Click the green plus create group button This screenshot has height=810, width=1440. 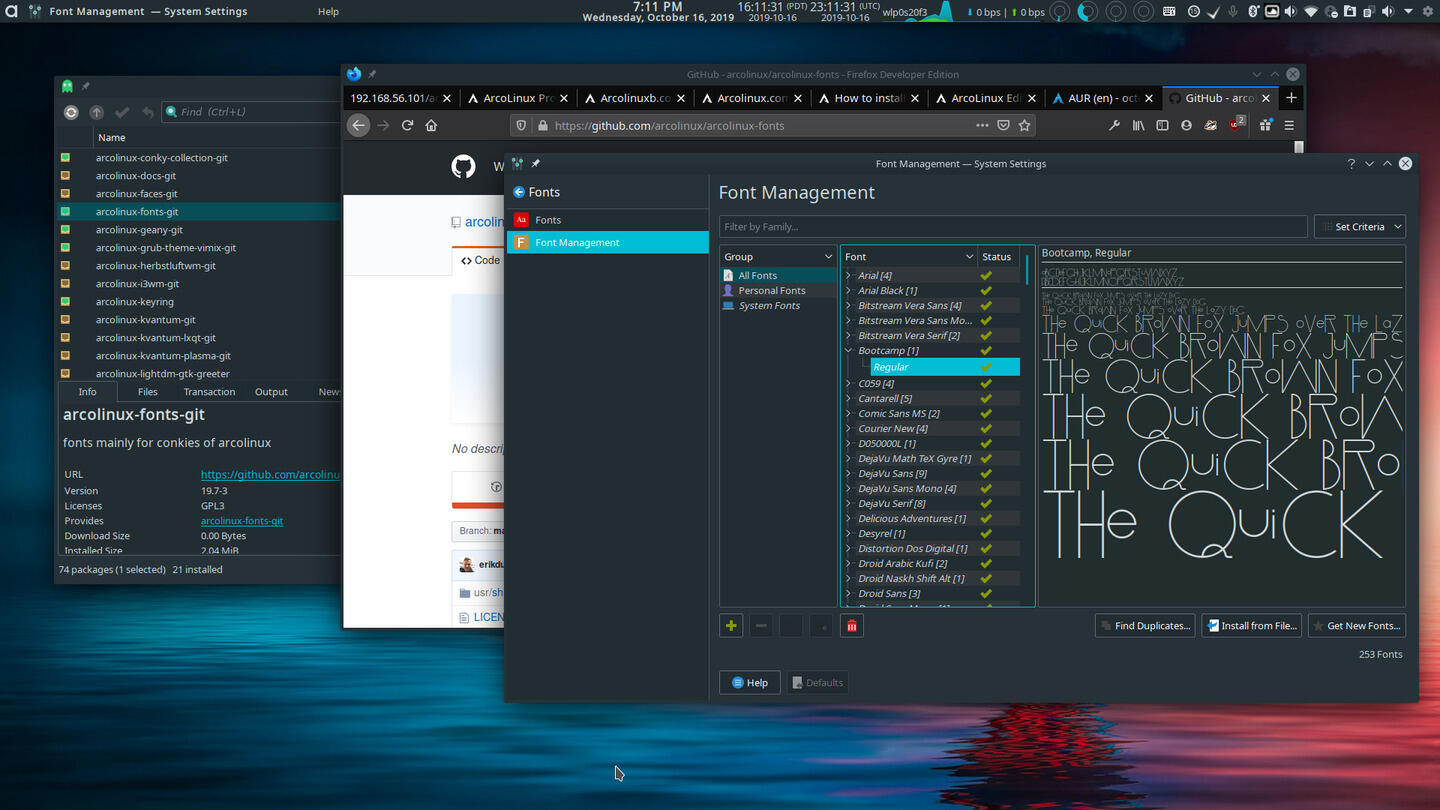(731, 626)
